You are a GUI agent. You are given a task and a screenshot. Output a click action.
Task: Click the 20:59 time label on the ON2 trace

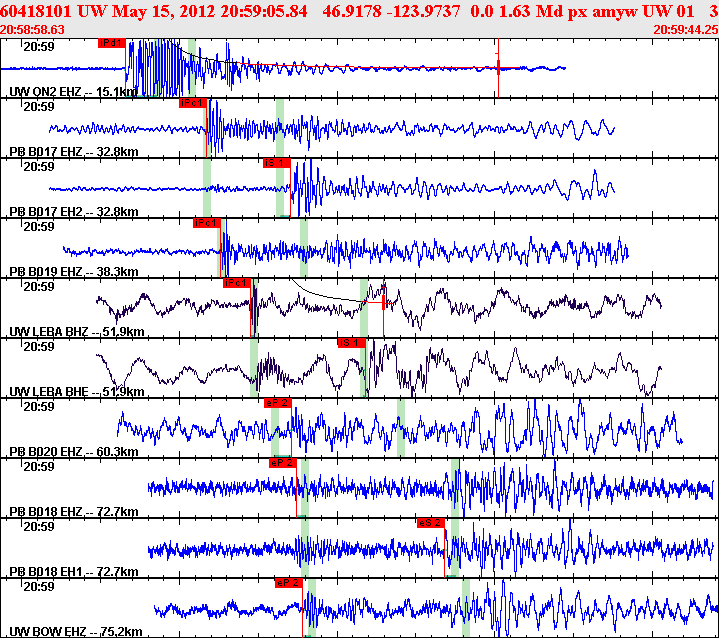(39, 47)
